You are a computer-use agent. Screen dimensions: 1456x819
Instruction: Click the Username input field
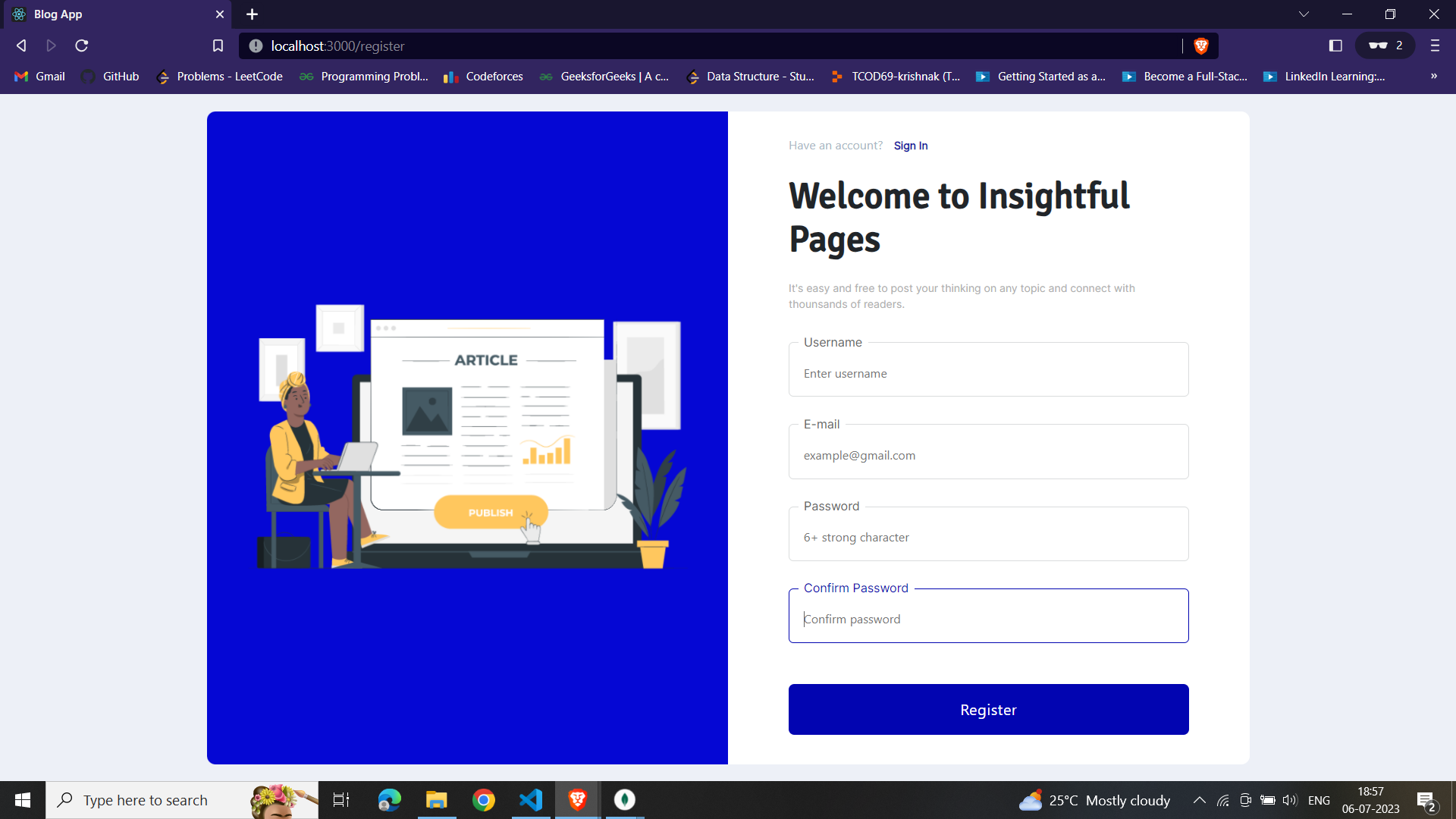tap(988, 373)
